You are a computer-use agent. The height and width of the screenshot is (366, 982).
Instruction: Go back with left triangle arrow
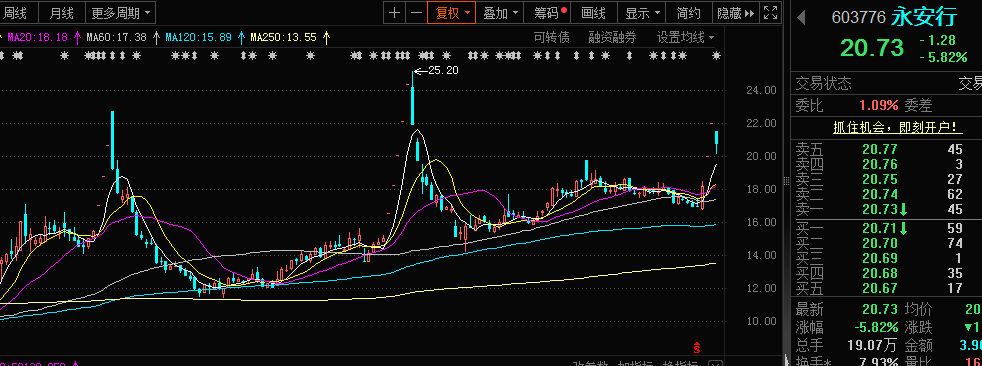(801, 18)
